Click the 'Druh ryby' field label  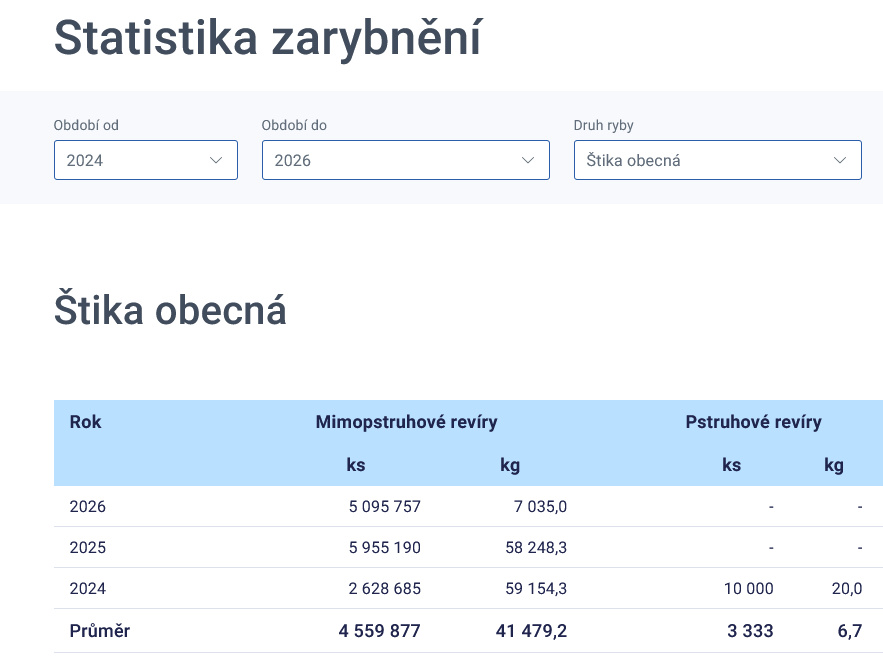604,125
